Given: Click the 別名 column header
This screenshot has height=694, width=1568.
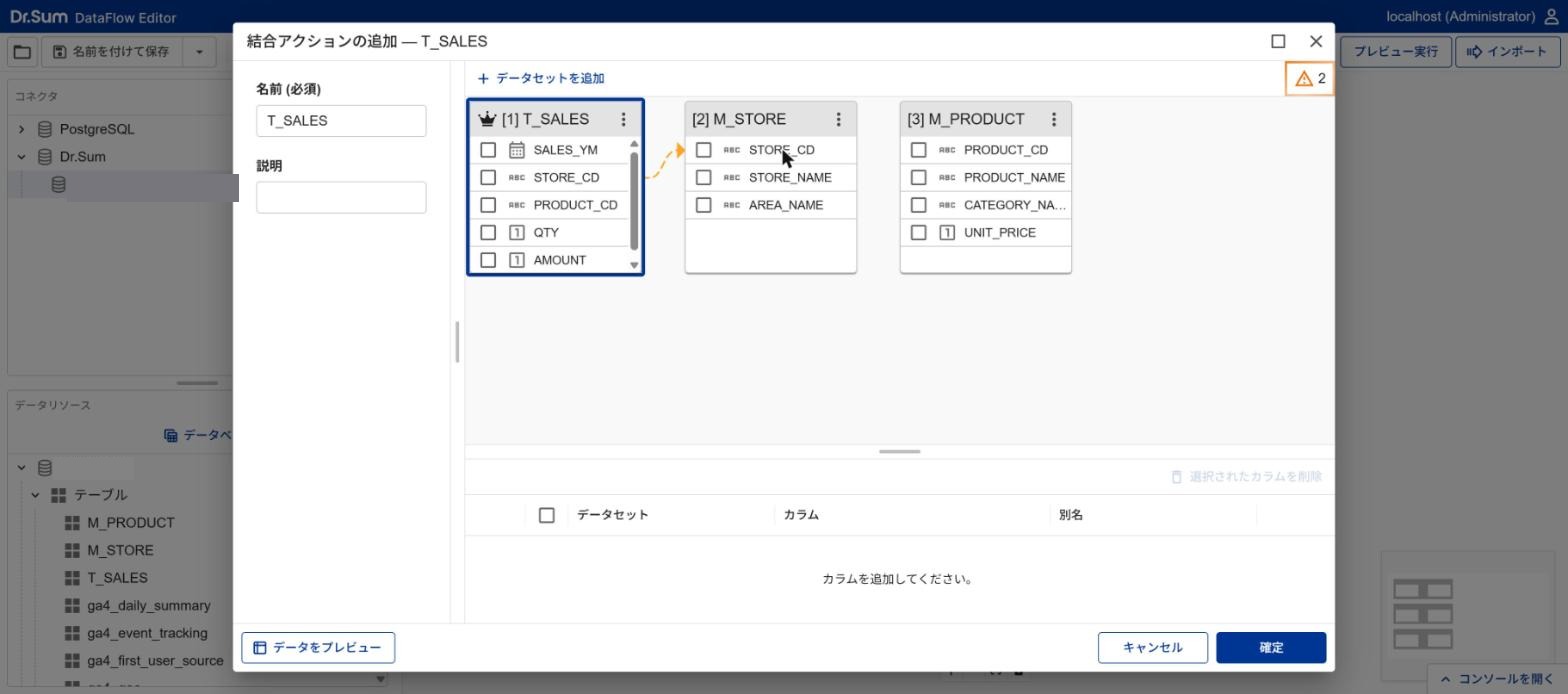Looking at the screenshot, I should pos(1071,515).
